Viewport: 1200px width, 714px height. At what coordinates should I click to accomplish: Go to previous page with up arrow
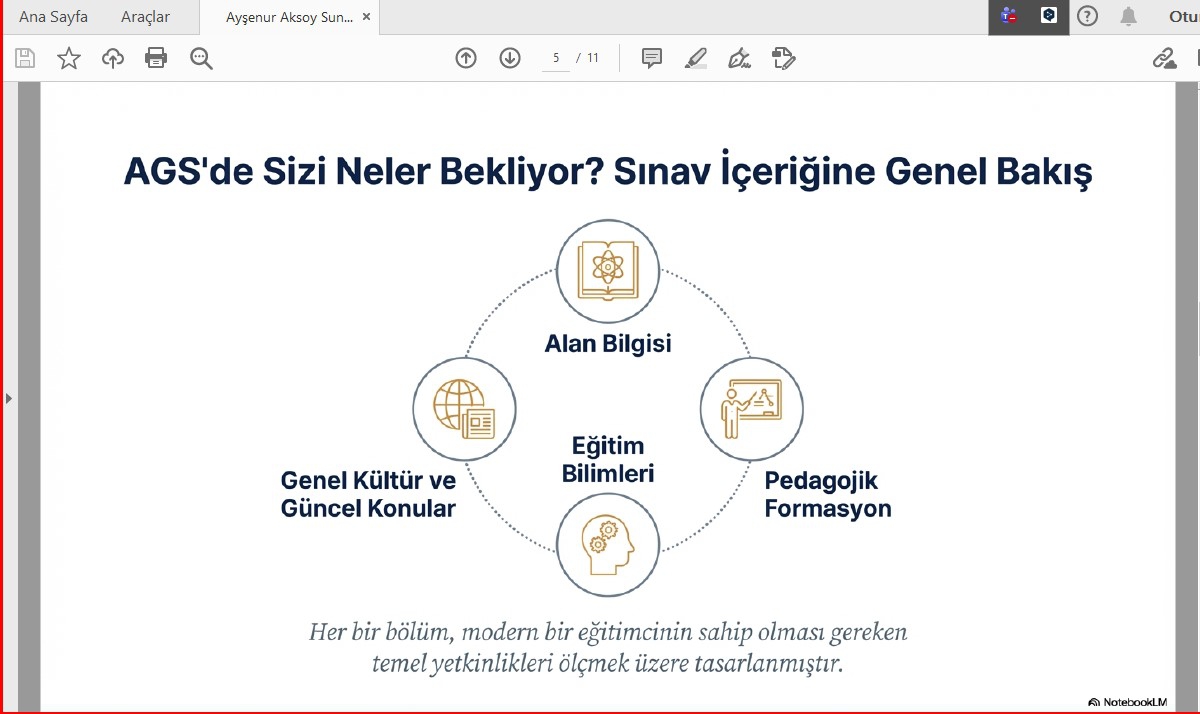pyautogui.click(x=466, y=58)
